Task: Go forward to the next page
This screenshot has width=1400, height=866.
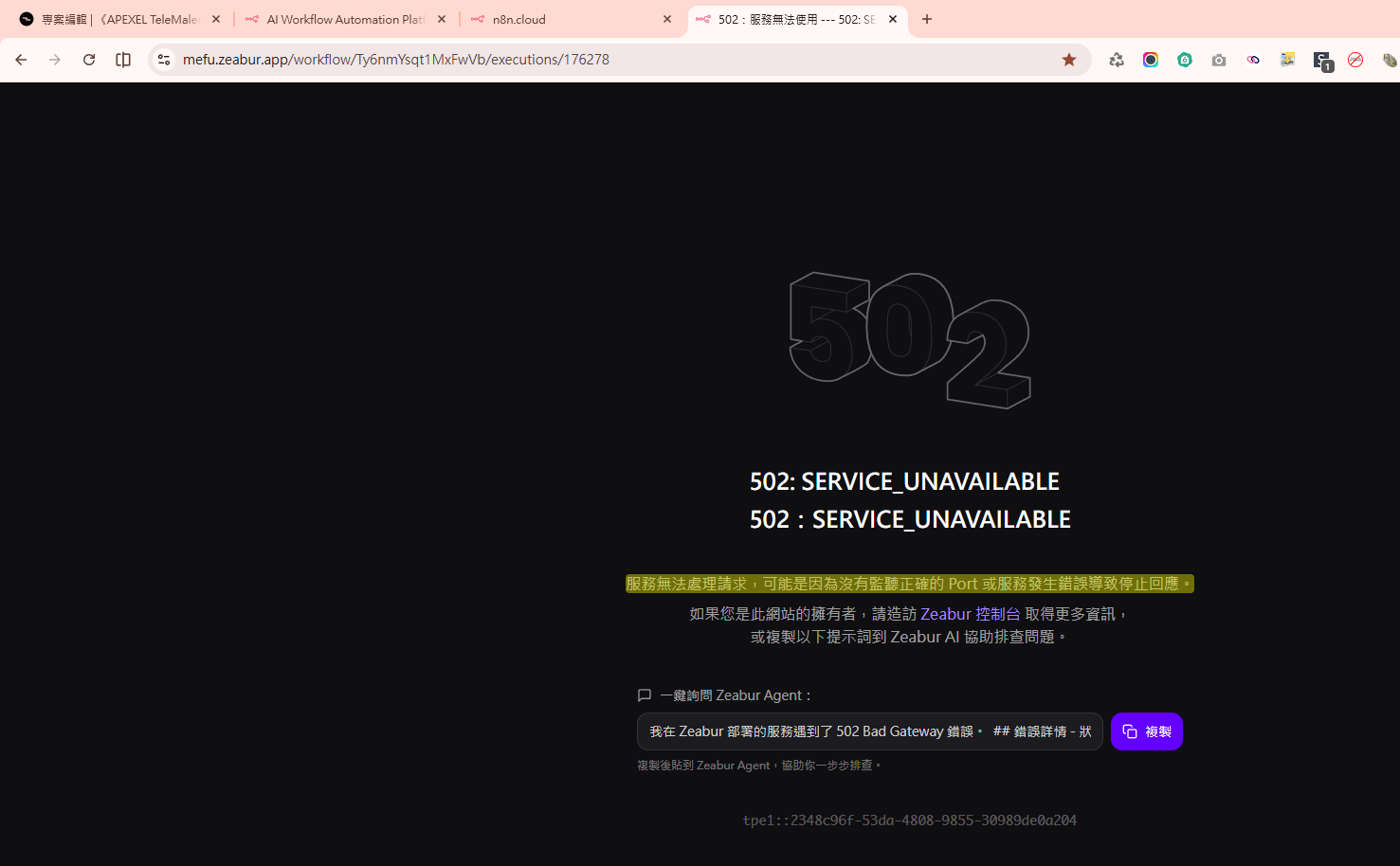Action: click(x=55, y=60)
